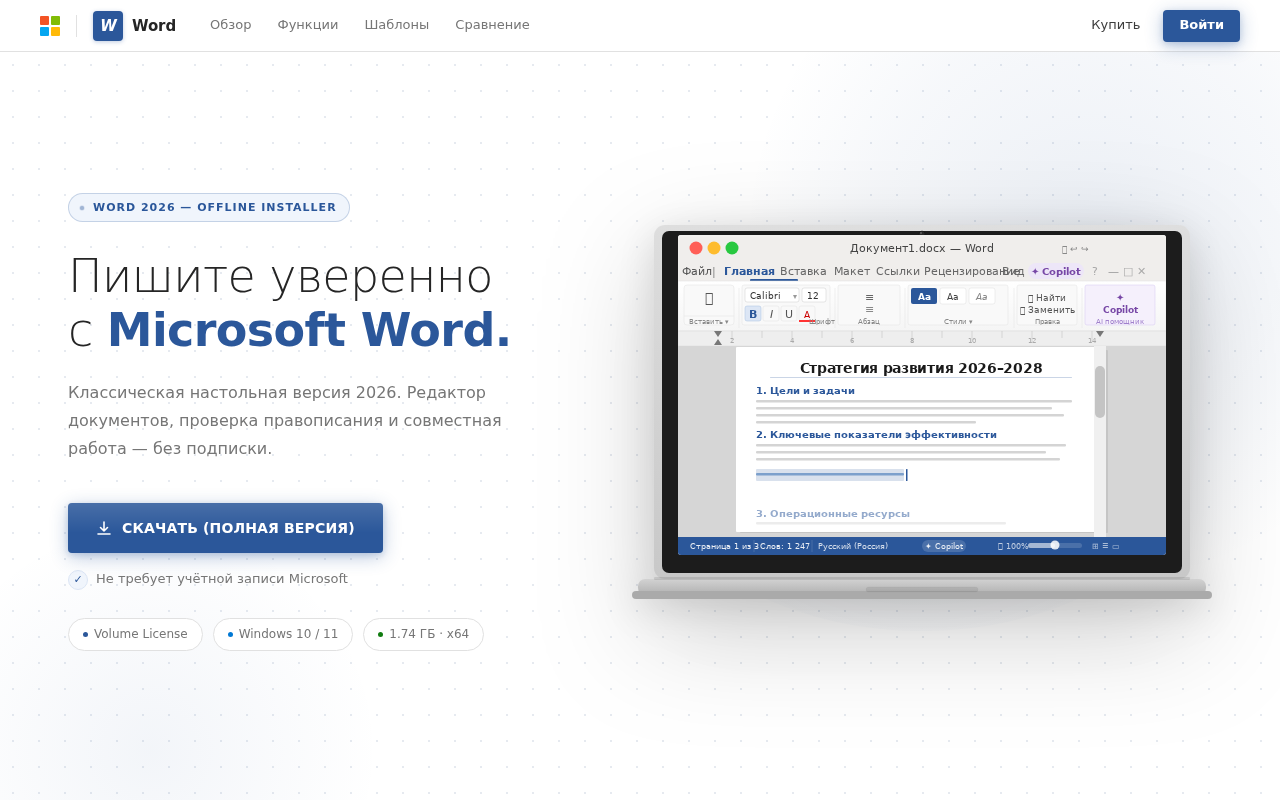The image size is (1280, 800).
Task: Open the Сравнение navigation link
Action: click(493, 25)
